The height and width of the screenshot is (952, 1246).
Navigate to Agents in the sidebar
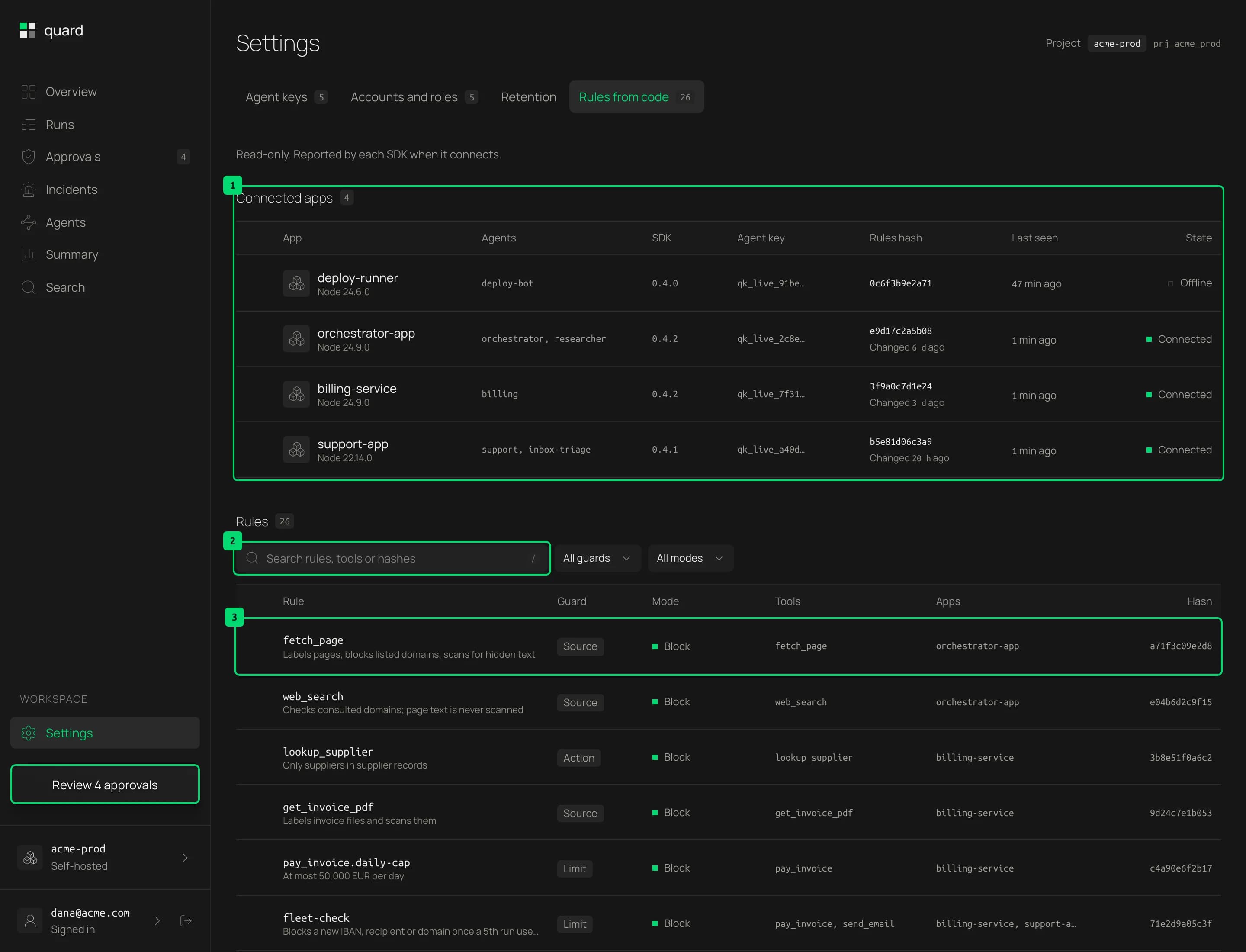coord(105,222)
